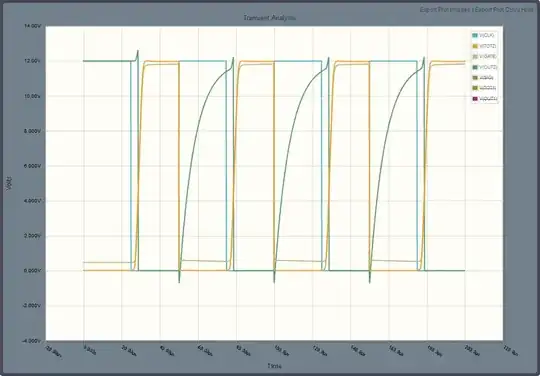
Task: Click the olive fifth legend swatch
Action: [475, 78]
